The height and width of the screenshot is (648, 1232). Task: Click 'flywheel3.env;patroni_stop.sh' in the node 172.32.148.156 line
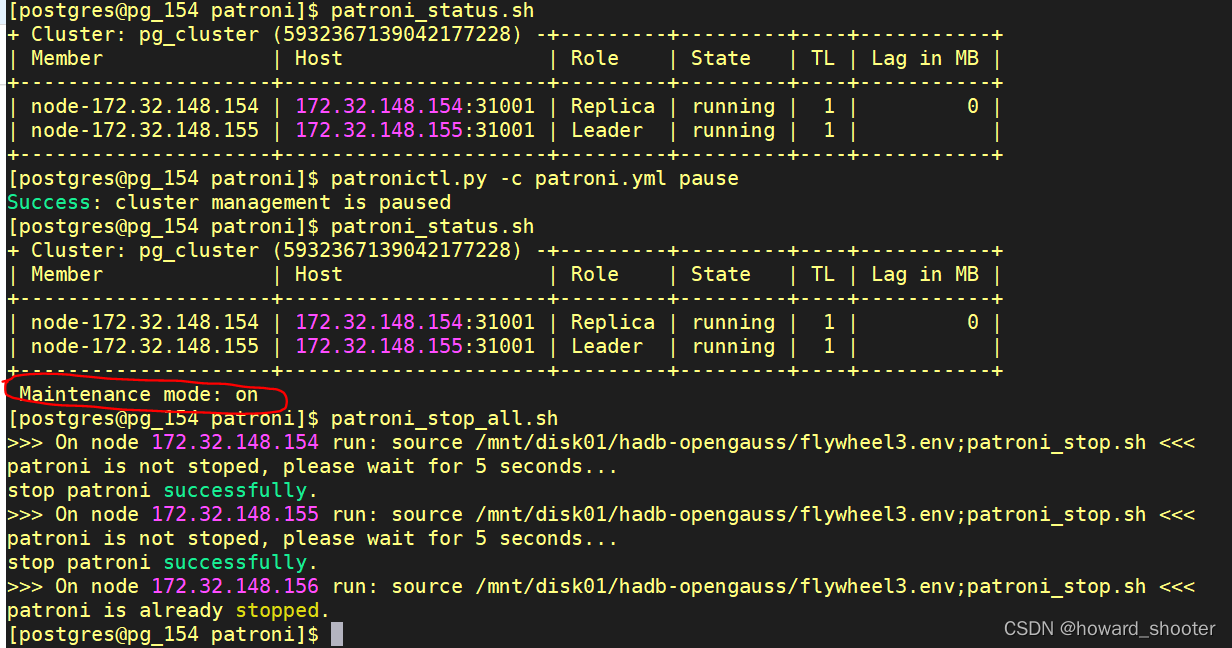coord(973,587)
